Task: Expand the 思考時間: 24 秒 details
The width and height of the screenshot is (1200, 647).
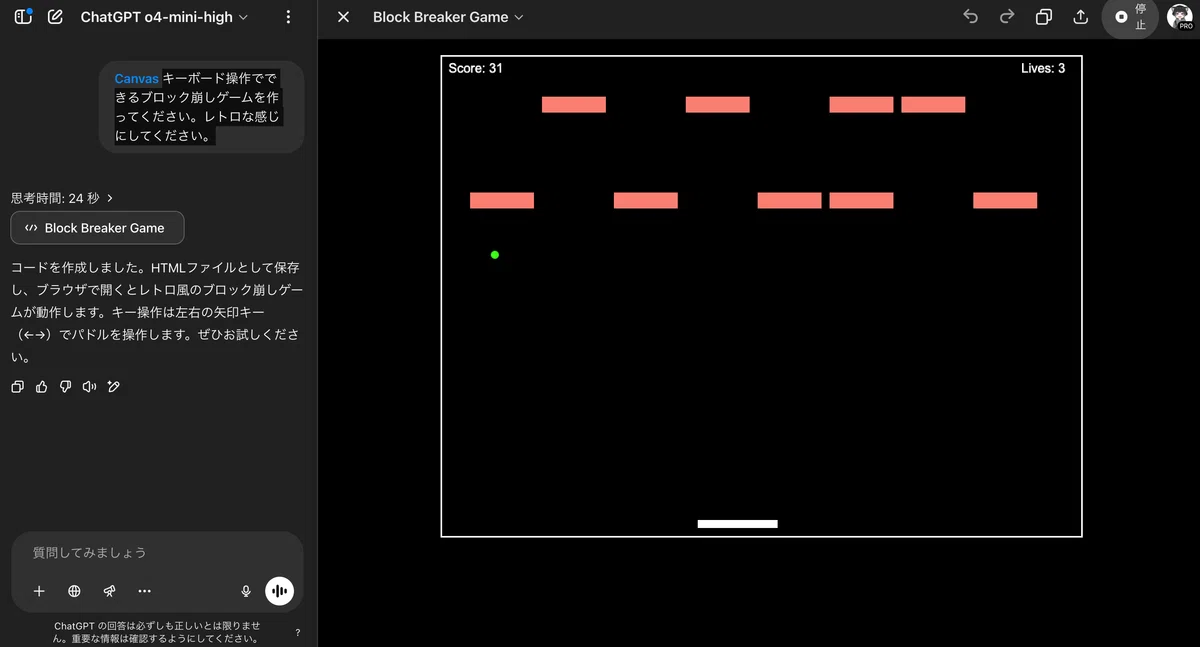Action: 62,198
